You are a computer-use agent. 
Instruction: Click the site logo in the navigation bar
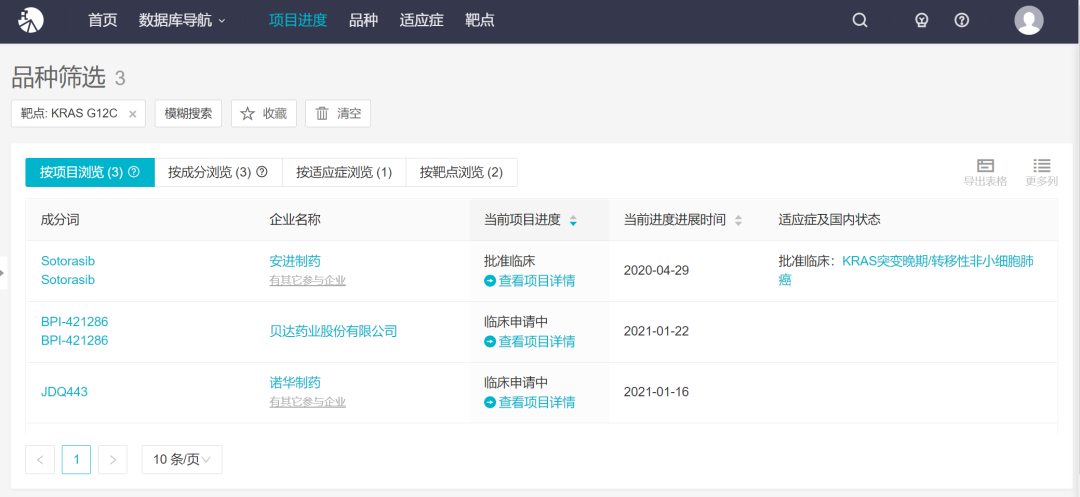[x=31, y=20]
